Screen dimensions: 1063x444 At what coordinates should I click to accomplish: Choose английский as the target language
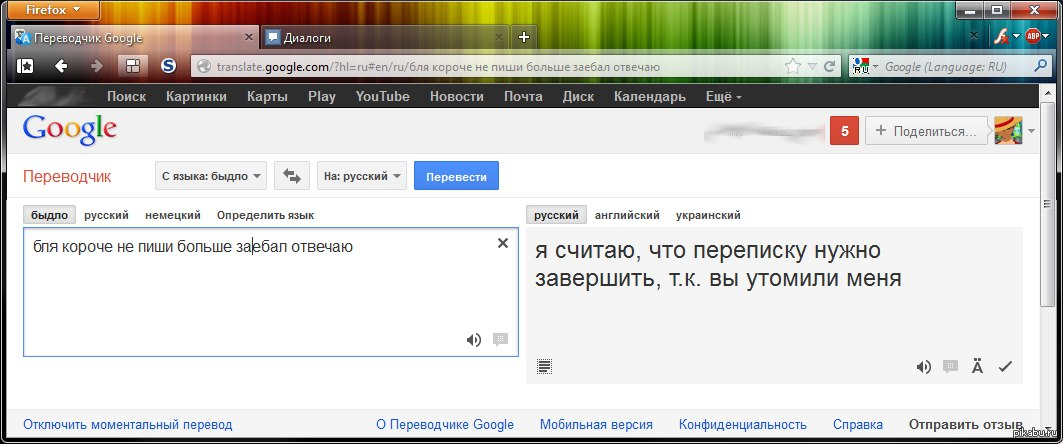[x=627, y=215]
